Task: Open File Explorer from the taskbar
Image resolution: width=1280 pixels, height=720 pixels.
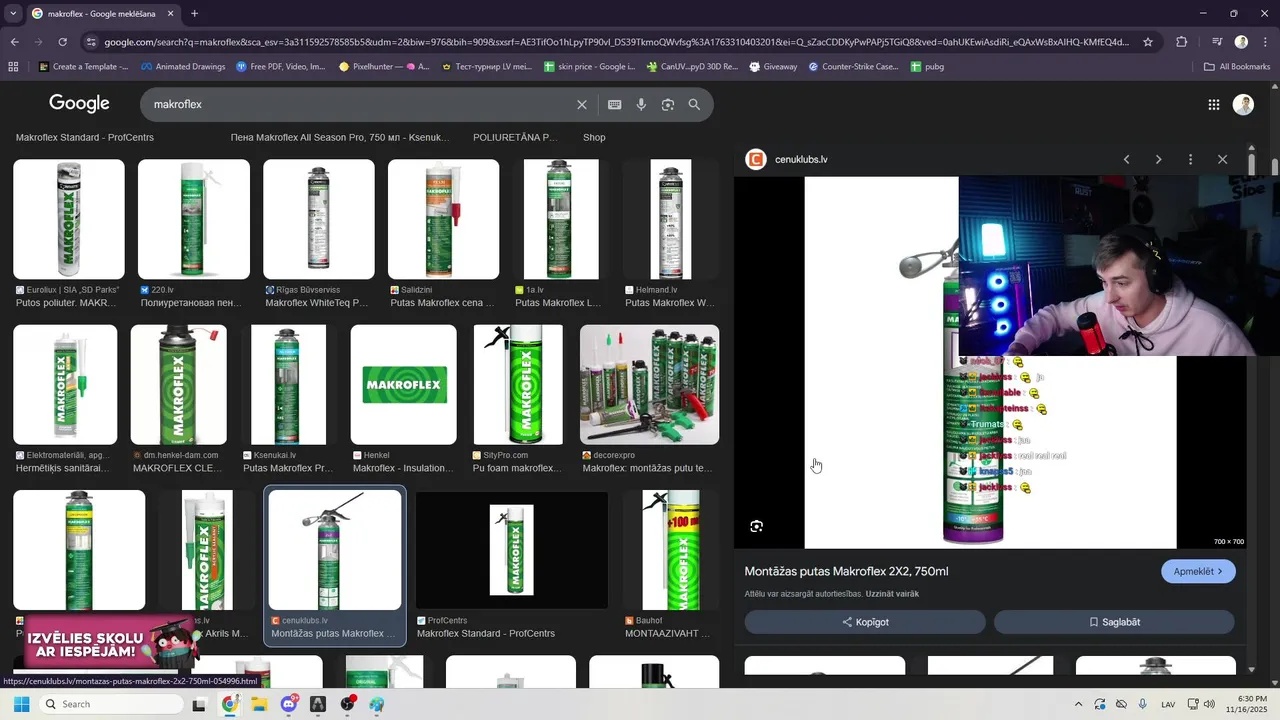Action: pyautogui.click(x=259, y=704)
